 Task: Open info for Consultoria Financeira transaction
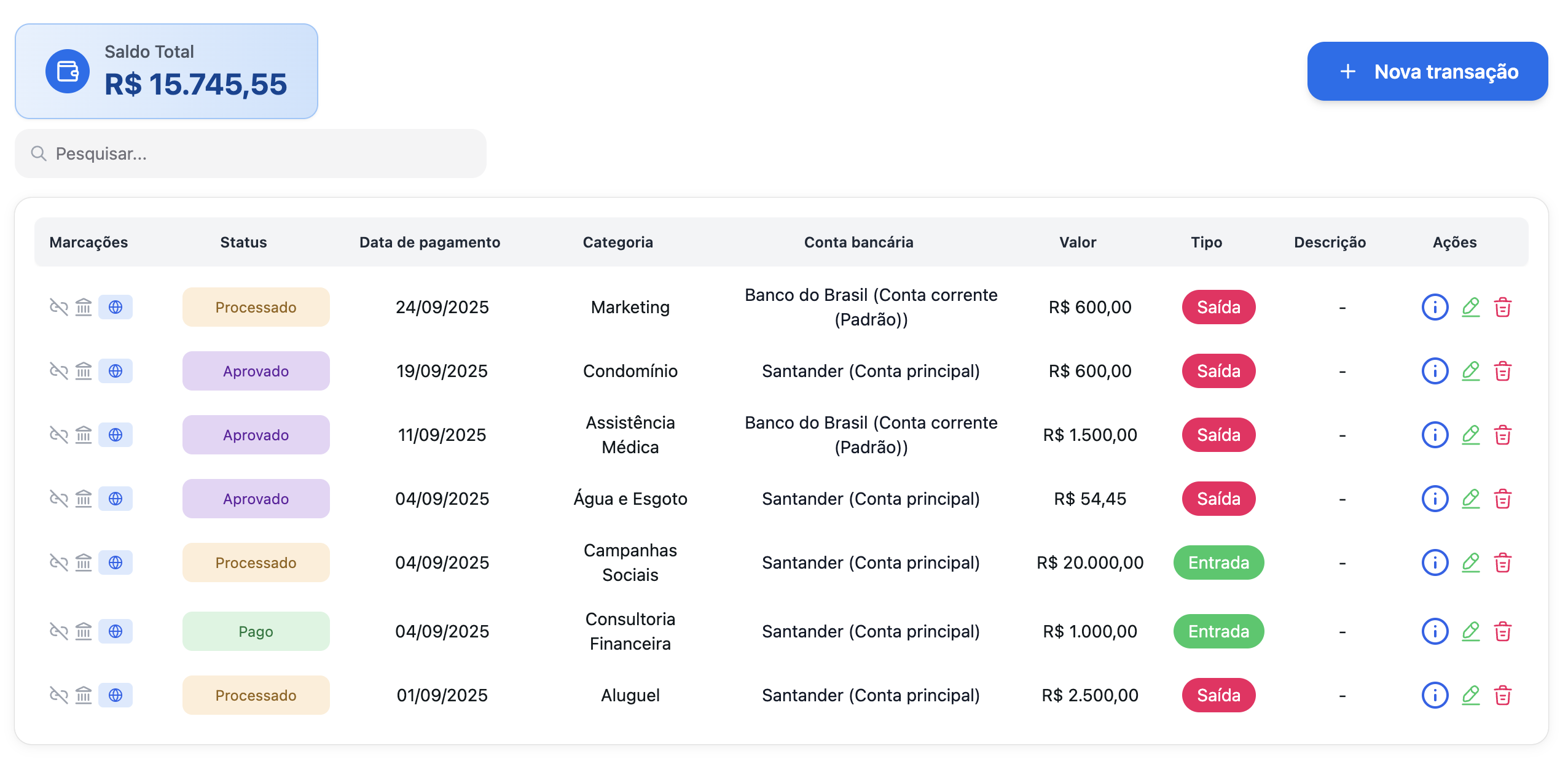(1434, 631)
